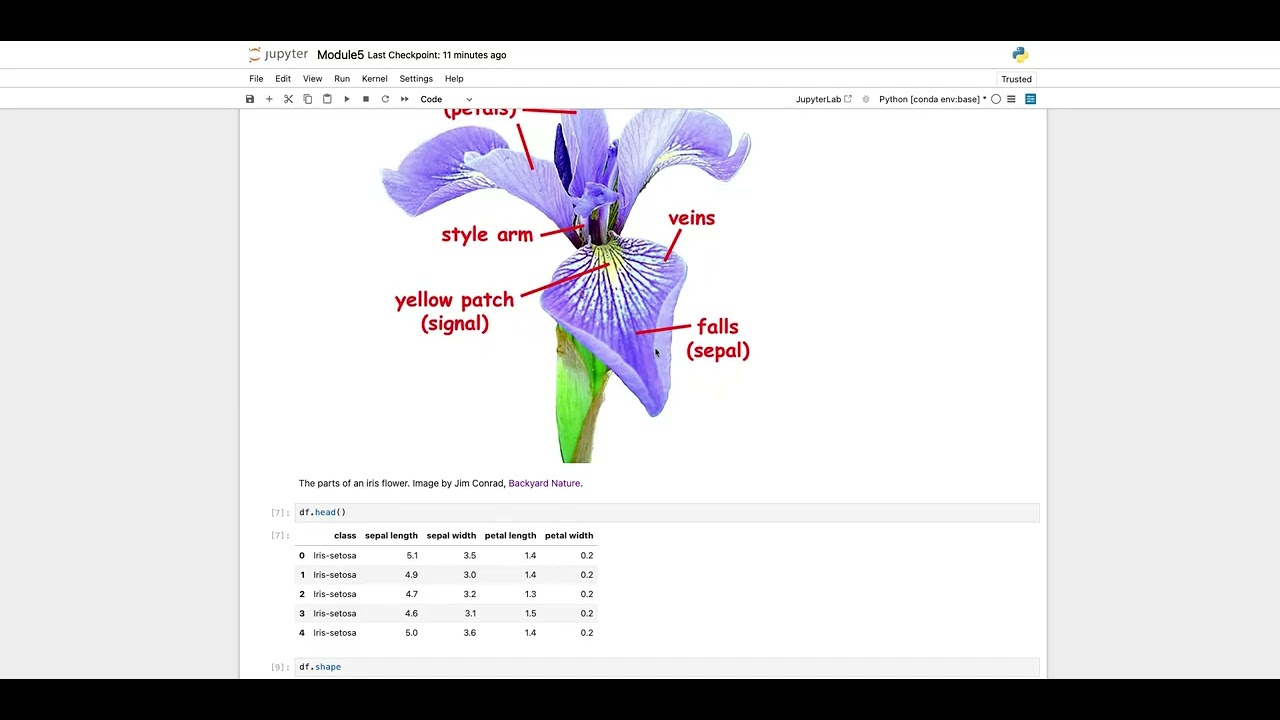
Task: Click sepal width value 3.6
Action: (470, 633)
